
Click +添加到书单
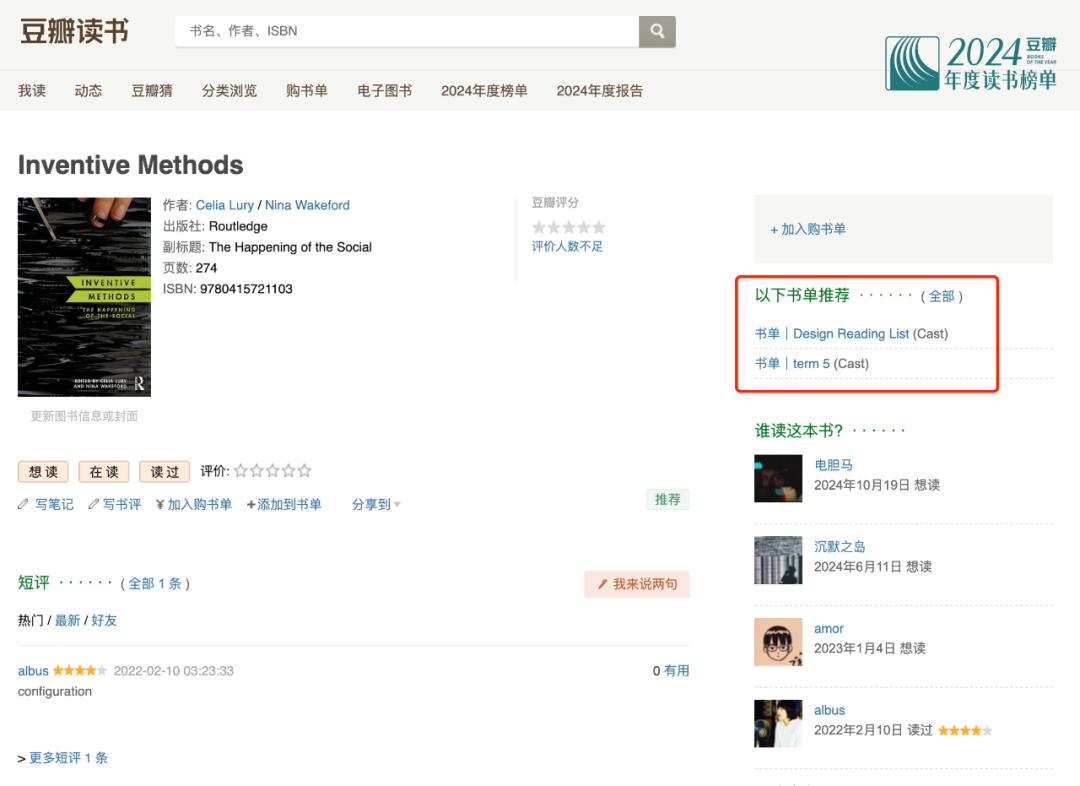pos(284,505)
